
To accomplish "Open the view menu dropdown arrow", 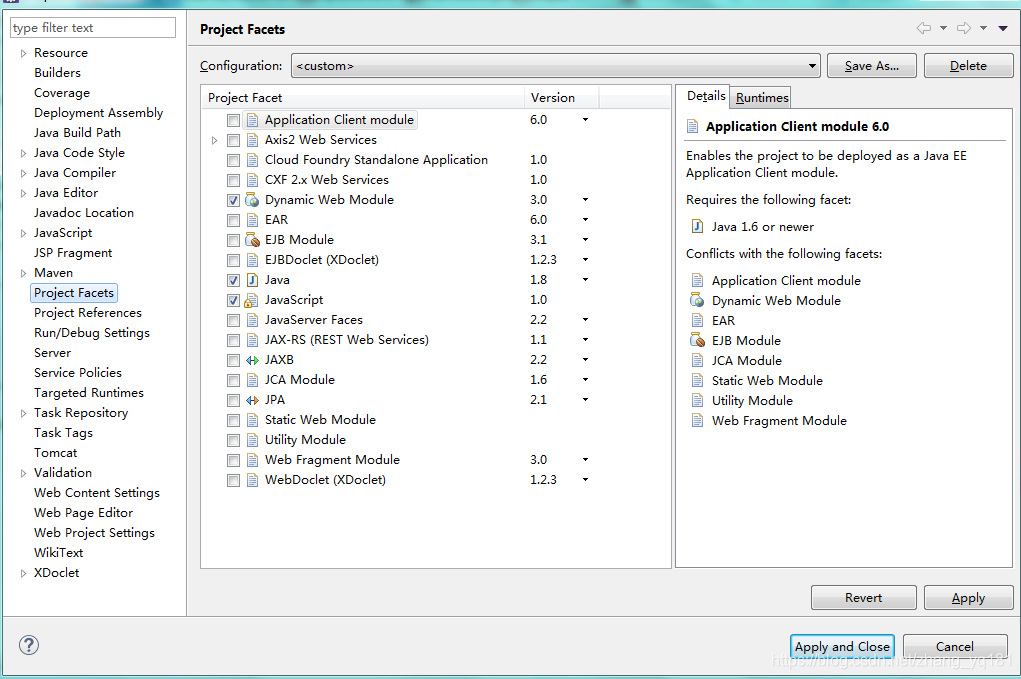I will [1003, 28].
